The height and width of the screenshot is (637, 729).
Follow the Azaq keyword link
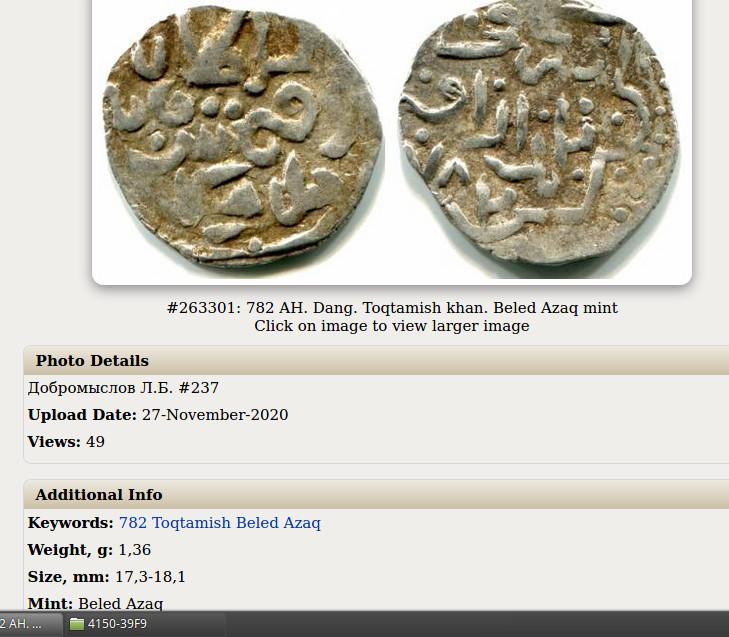[302, 523]
